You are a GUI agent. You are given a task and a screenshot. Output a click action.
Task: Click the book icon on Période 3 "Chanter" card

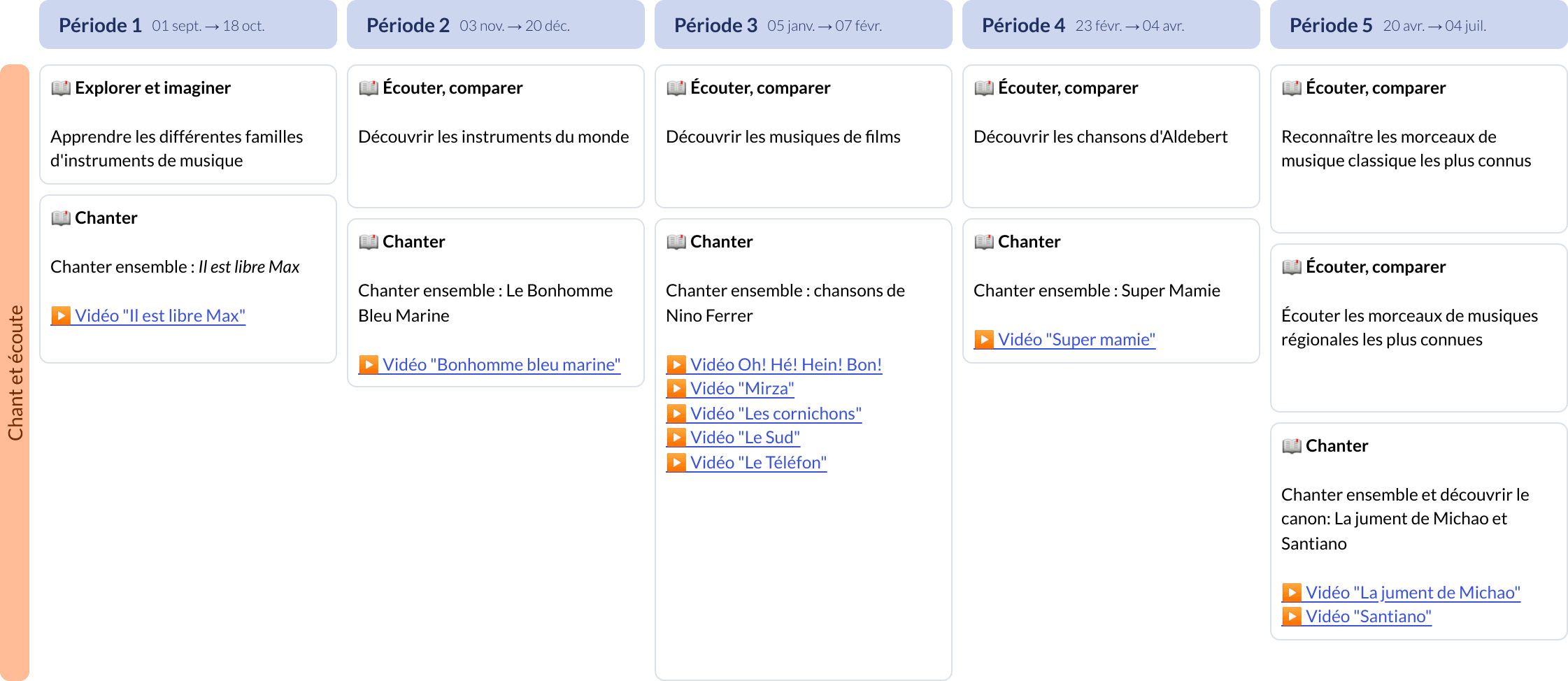pyautogui.click(x=676, y=241)
